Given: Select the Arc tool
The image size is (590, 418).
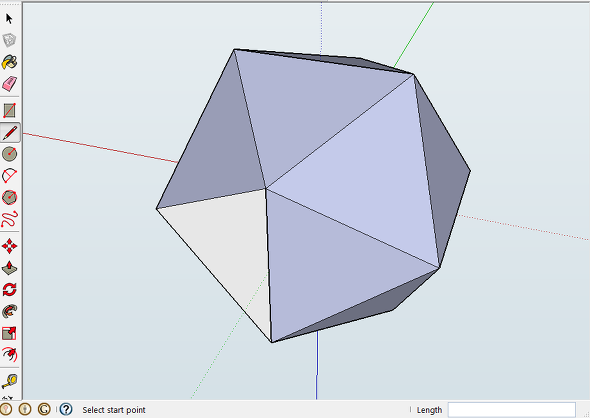Looking at the screenshot, I should 9,176.
